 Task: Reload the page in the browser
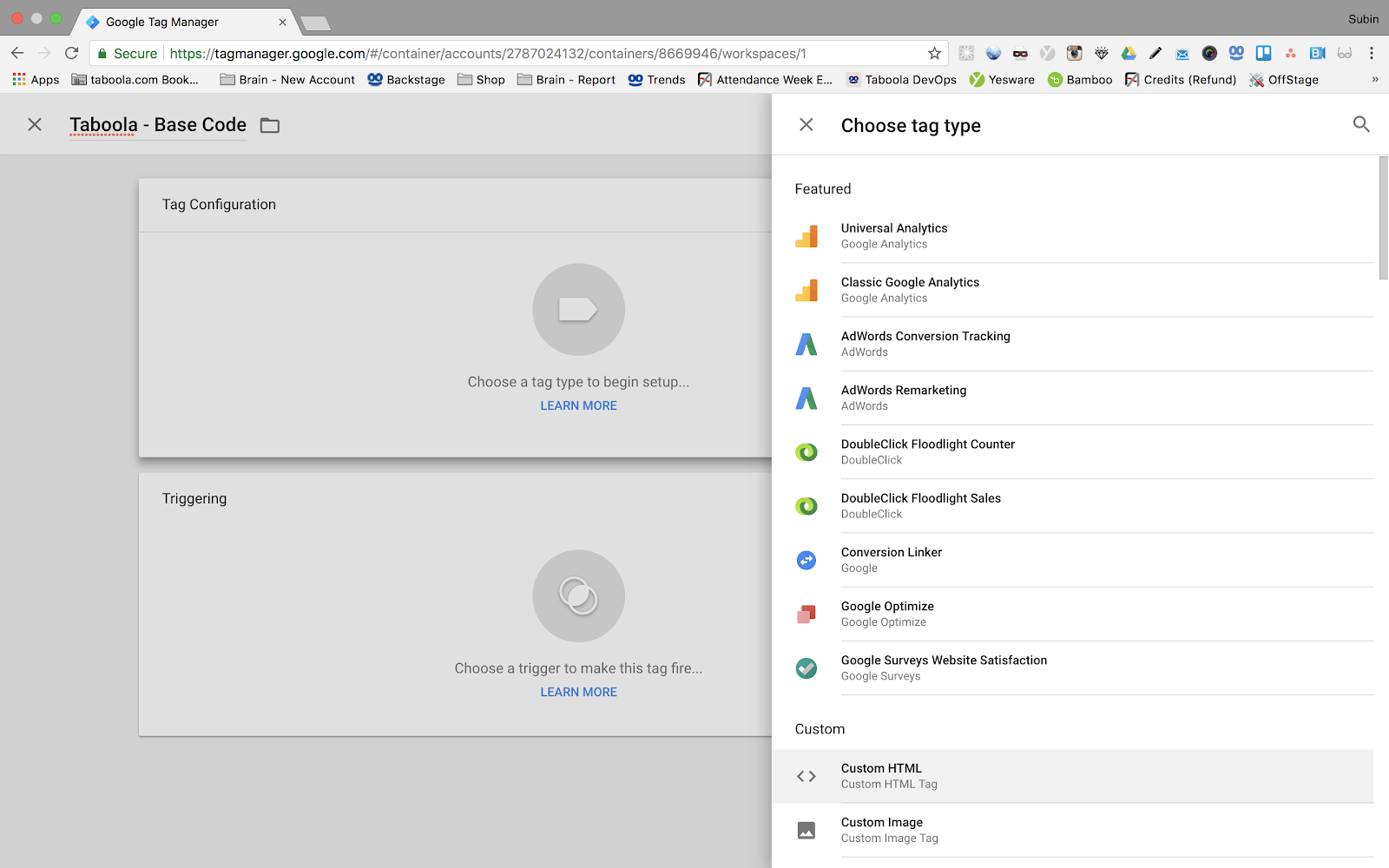(x=71, y=53)
